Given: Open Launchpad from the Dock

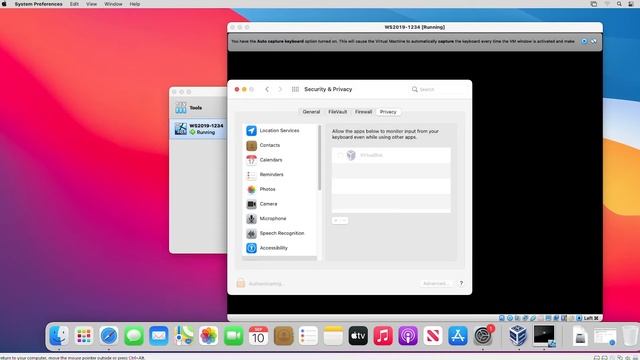Looking at the screenshot, I should tap(84, 336).
